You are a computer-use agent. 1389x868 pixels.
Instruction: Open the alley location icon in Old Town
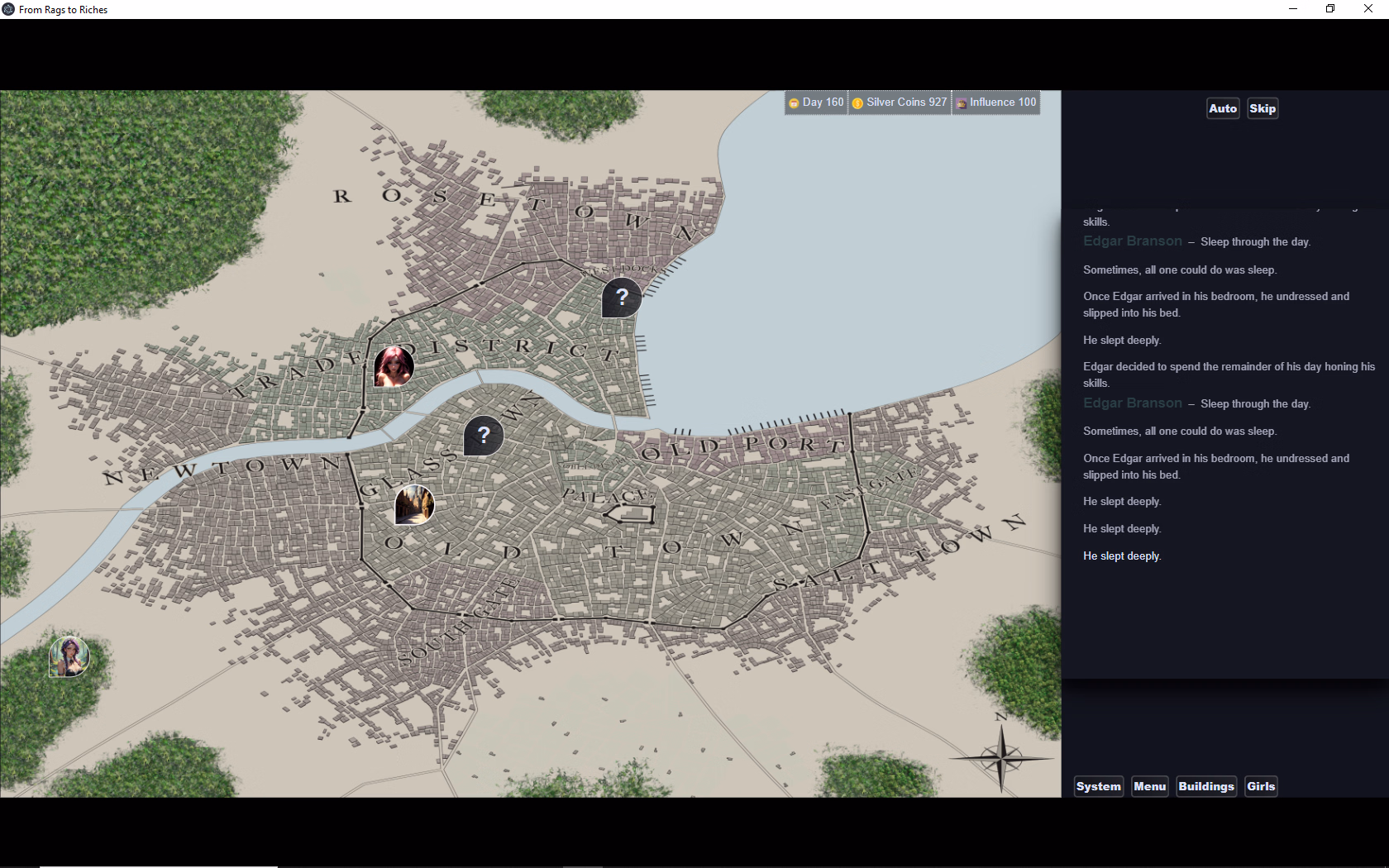click(414, 505)
